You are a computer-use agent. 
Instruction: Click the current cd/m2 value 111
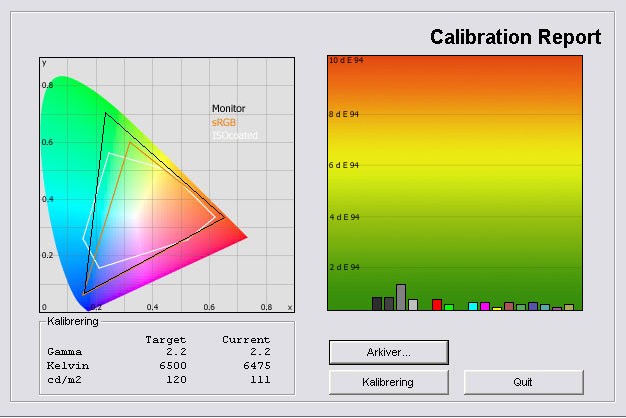[257, 380]
